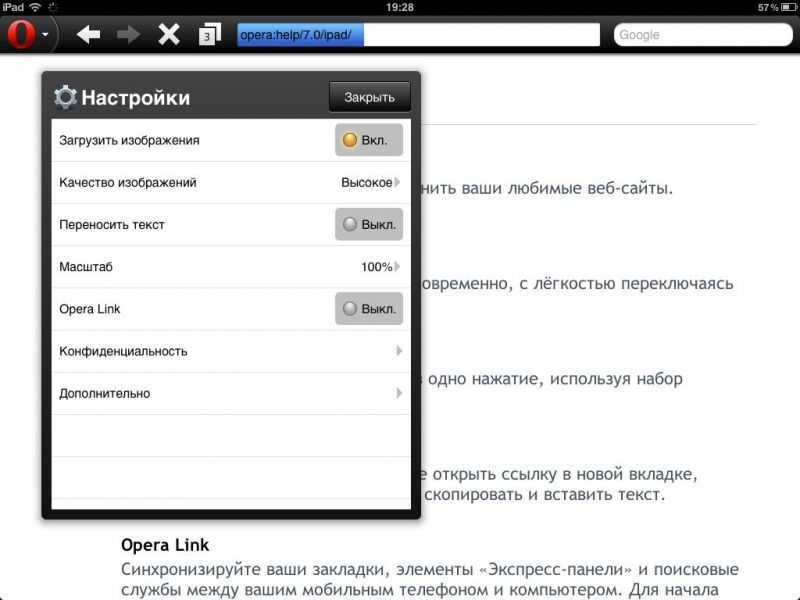Click the forward arrow navigation icon

(129, 35)
